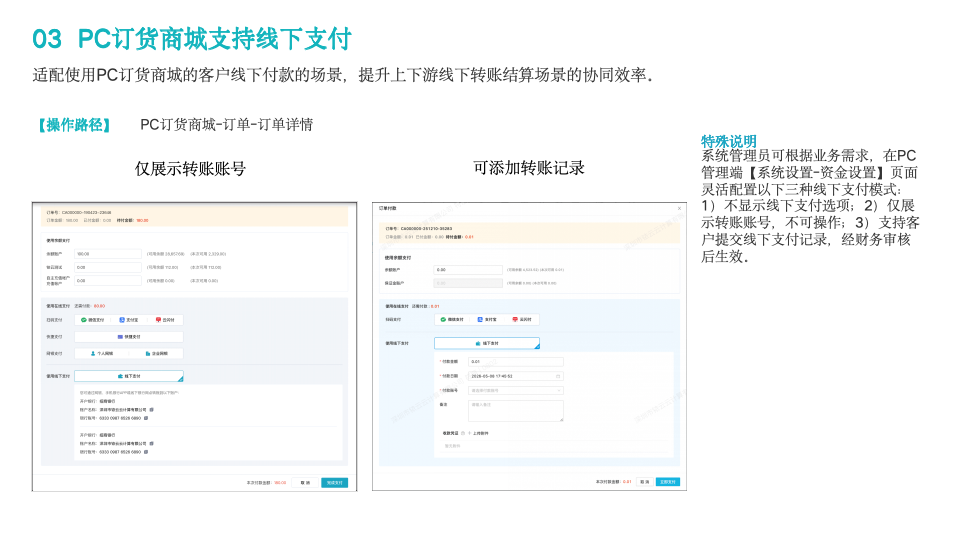959x540 pixels.
Task: Click 上传附件 link
Action: pos(480,433)
